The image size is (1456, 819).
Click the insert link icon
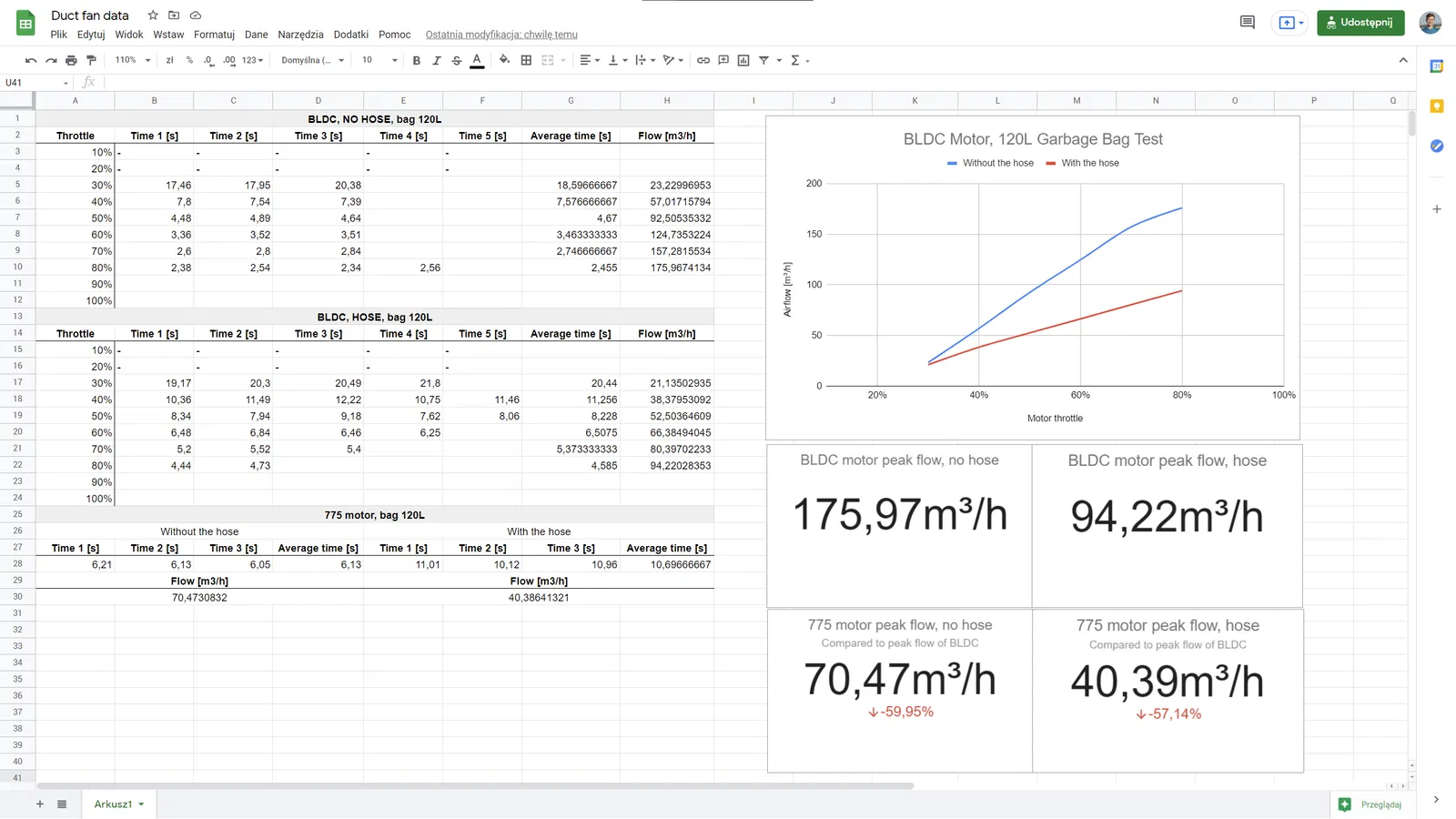click(x=703, y=60)
